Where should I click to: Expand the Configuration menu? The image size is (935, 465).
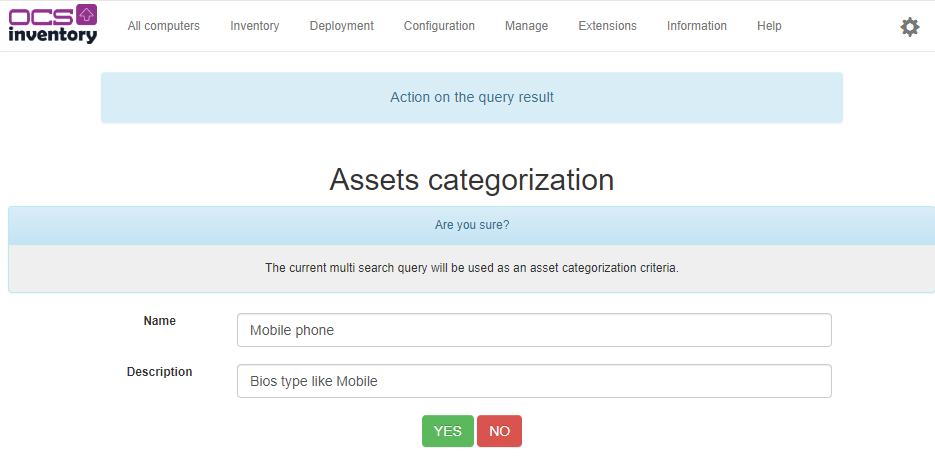point(439,26)
